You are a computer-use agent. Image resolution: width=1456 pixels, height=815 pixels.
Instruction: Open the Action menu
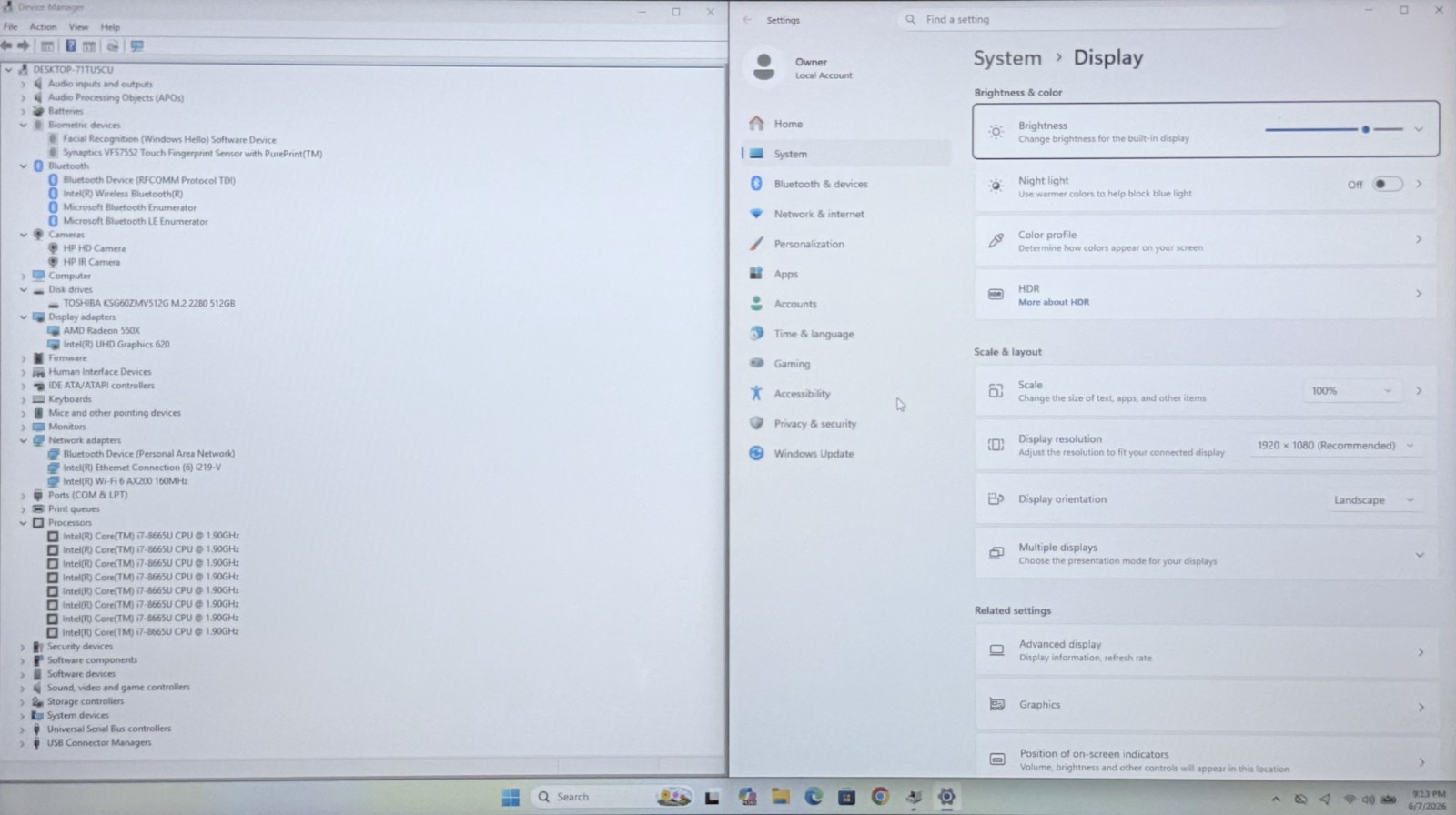[43, 27]
